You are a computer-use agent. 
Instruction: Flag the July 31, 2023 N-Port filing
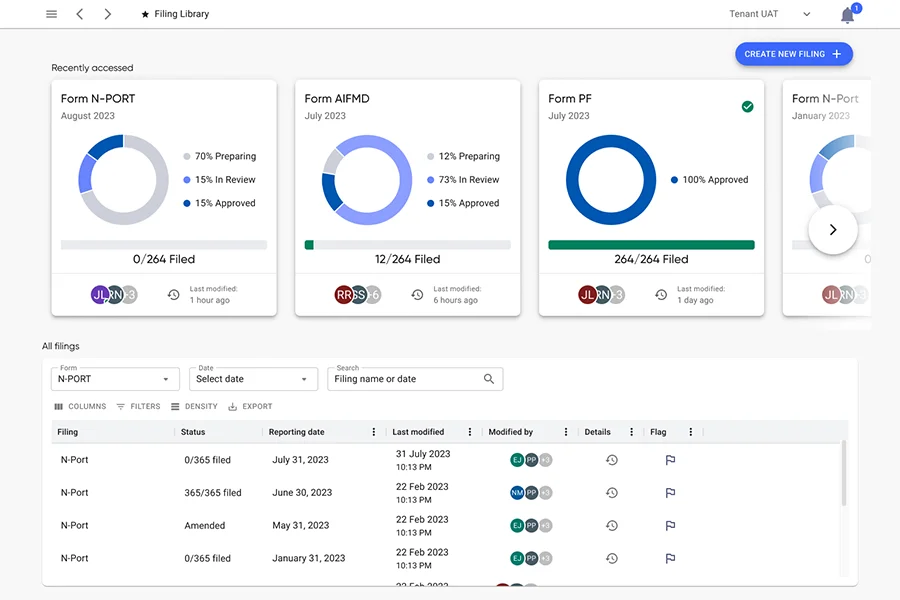pos(670,460)
